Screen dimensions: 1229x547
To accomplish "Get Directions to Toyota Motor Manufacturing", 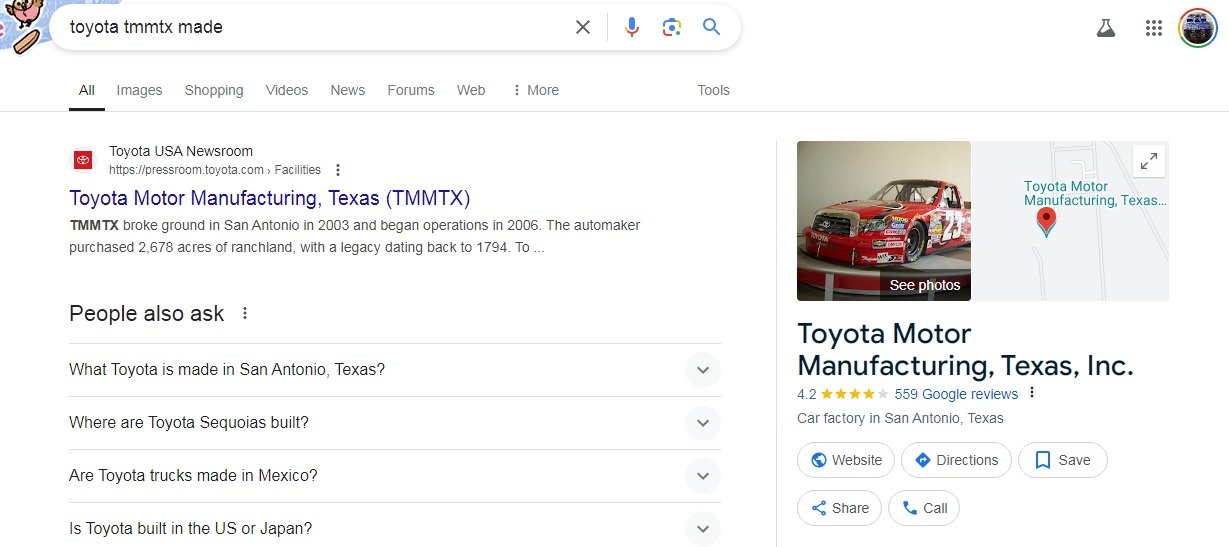I will pyautogui.click(x=956, y=460).
